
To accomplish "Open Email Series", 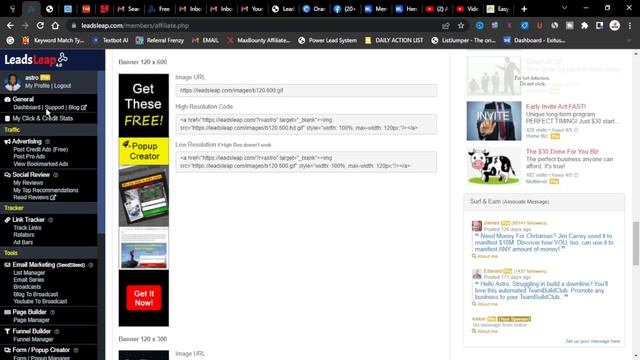I will click(29, 280).
